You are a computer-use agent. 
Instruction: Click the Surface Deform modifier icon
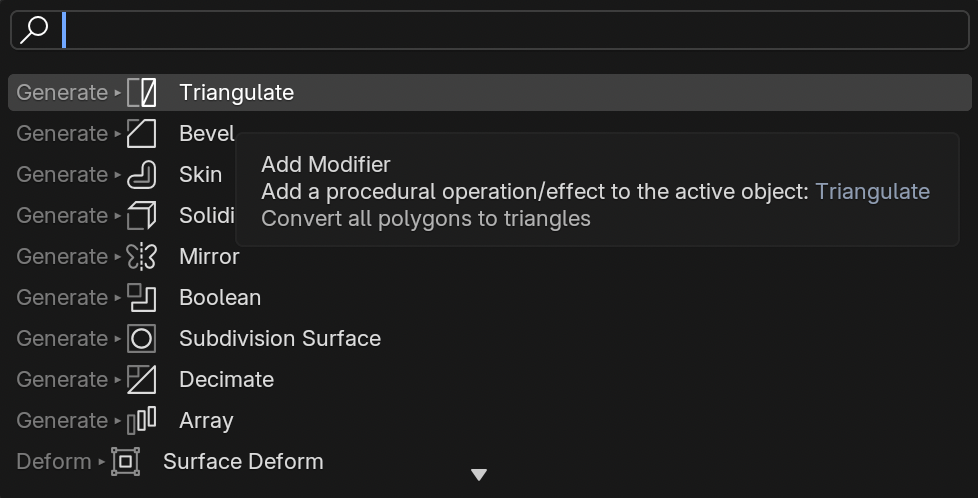(x=126, y=462)
